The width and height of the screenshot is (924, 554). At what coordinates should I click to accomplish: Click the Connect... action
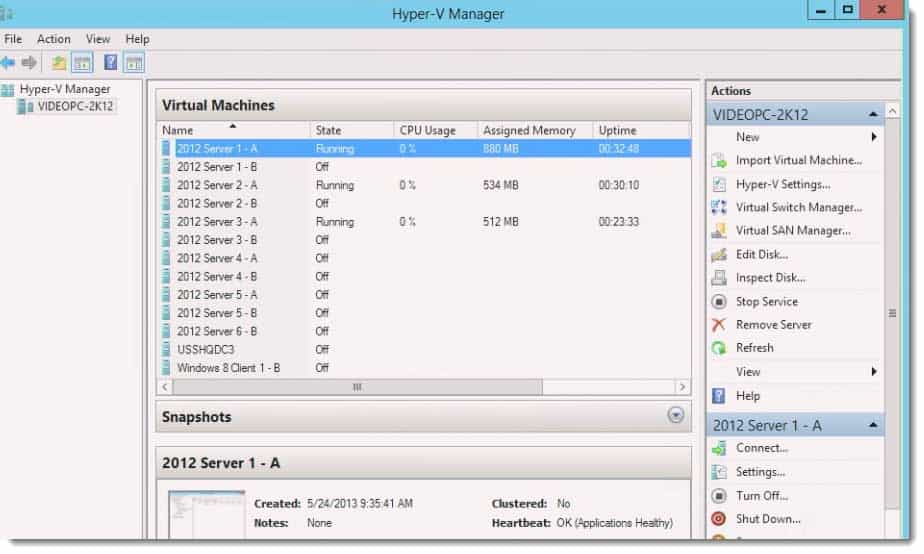(x=761, y=449)
